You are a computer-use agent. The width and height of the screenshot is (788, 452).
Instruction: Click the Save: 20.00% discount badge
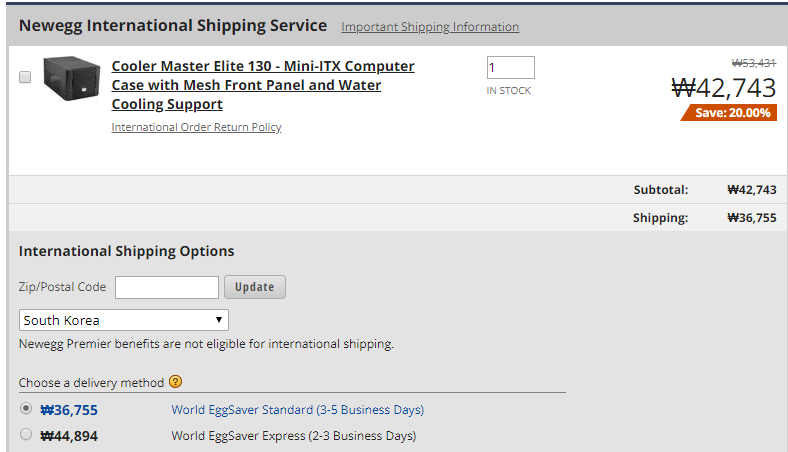(x=729, y=113)
